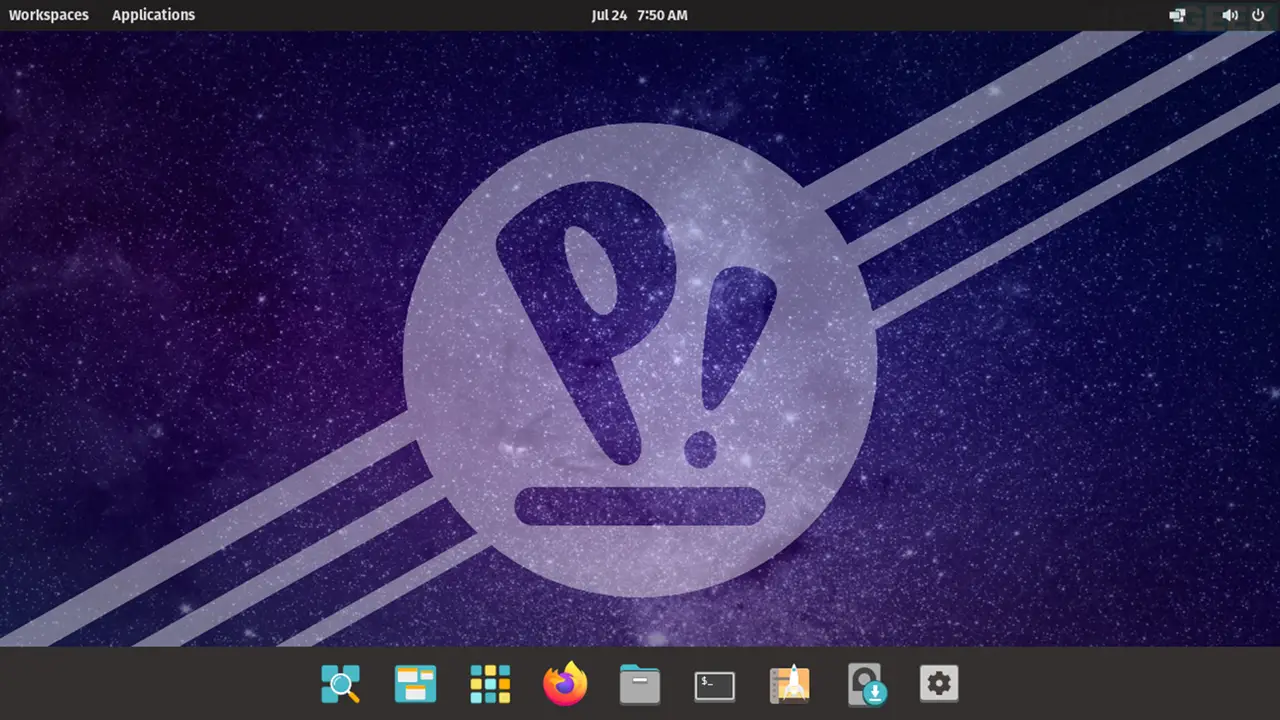1280x720 pixels.
Task: Show the Applications grid from the dock
Action: click(490, 685)
